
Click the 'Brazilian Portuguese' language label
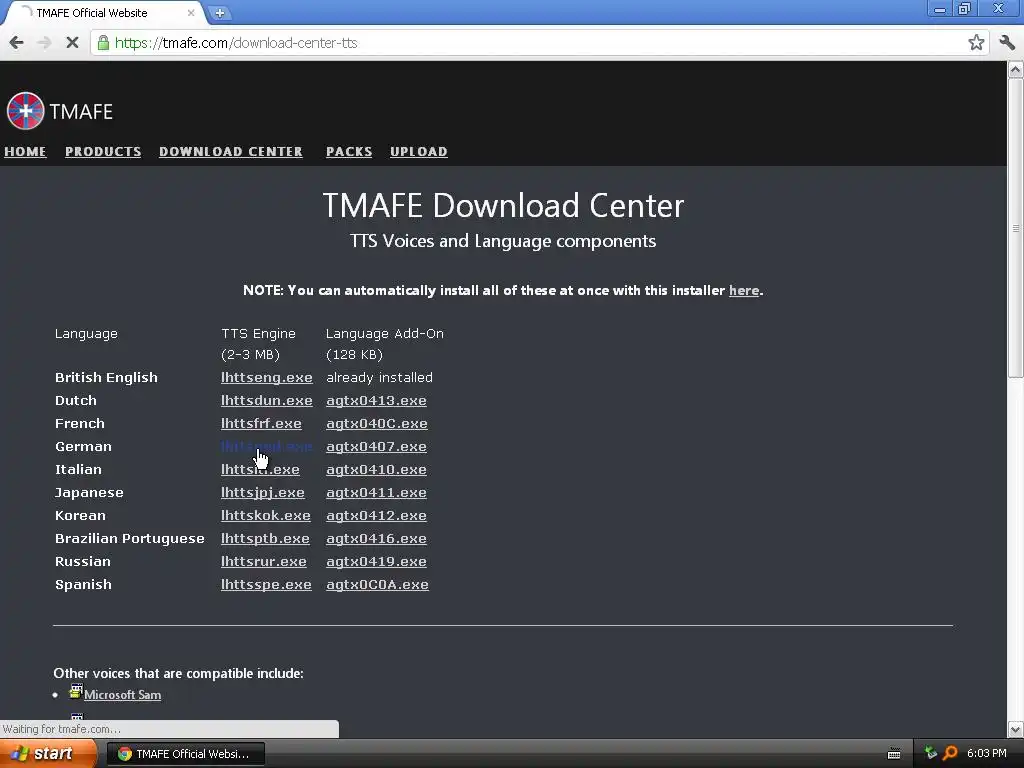click(130, 538)
